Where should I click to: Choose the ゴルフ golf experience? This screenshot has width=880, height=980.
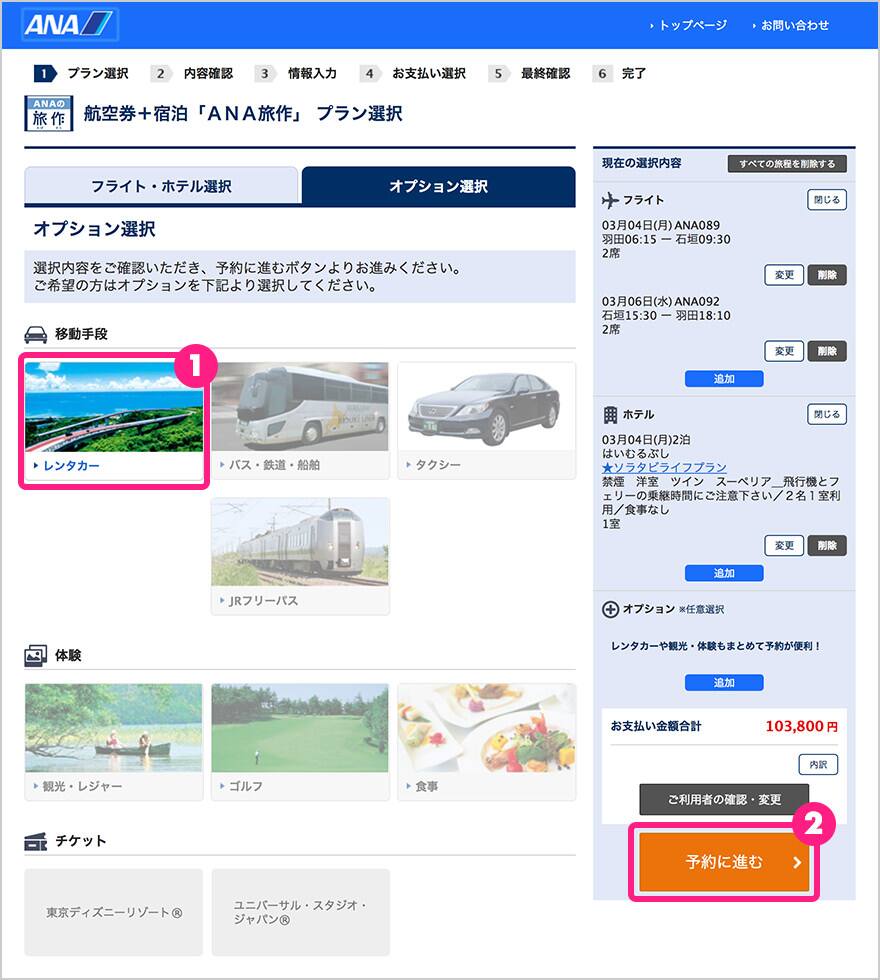pyautogui.click(x=299, y=741)
